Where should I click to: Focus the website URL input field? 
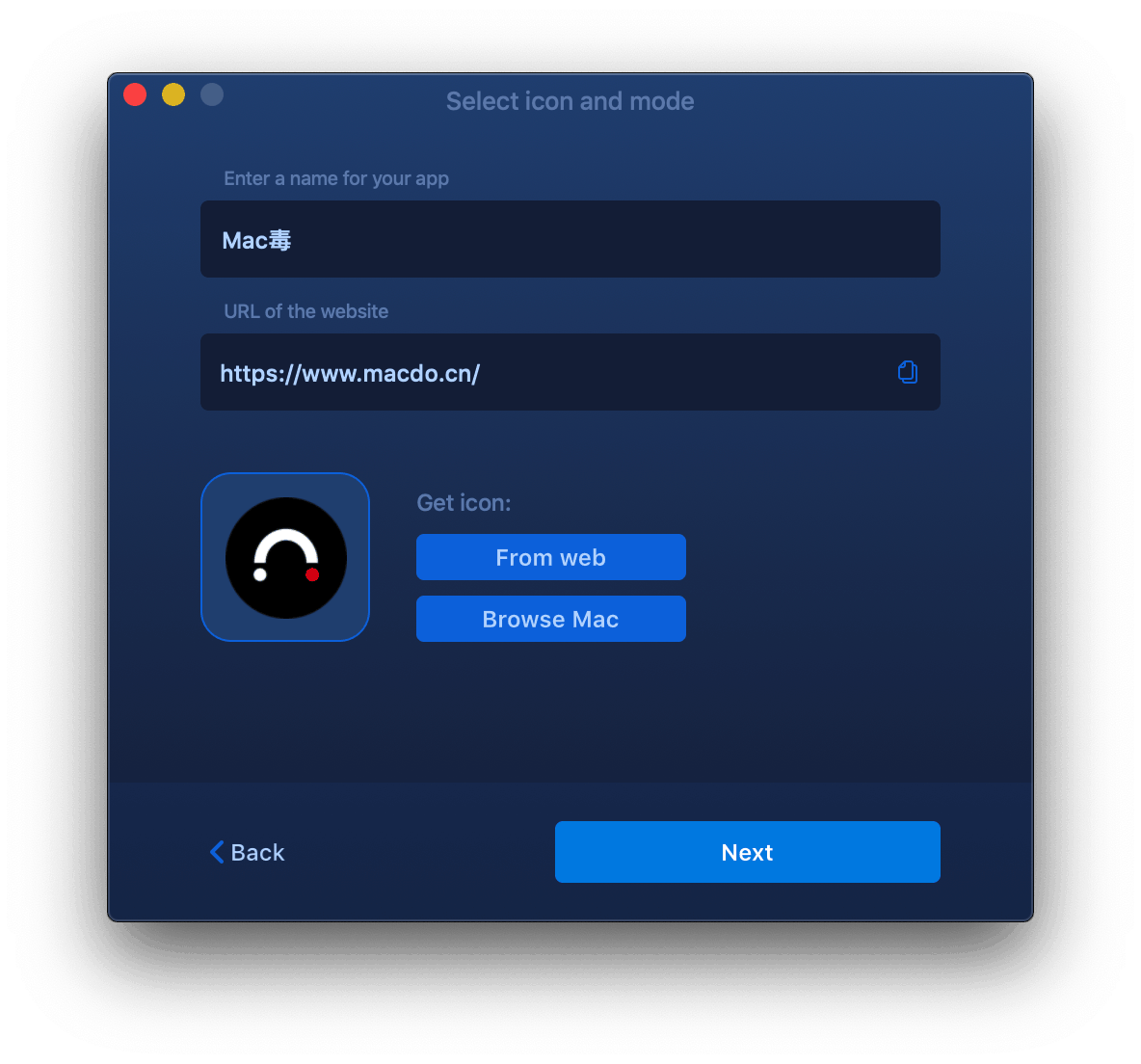pyautogui.click(x=570, y=373)
